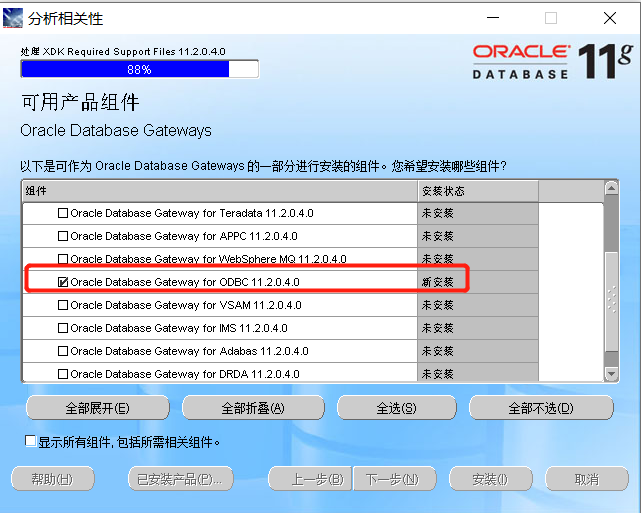Click 未安装 status of VSAM row
The height and width of the screenshot is (513, 641).
click(437, 305)
